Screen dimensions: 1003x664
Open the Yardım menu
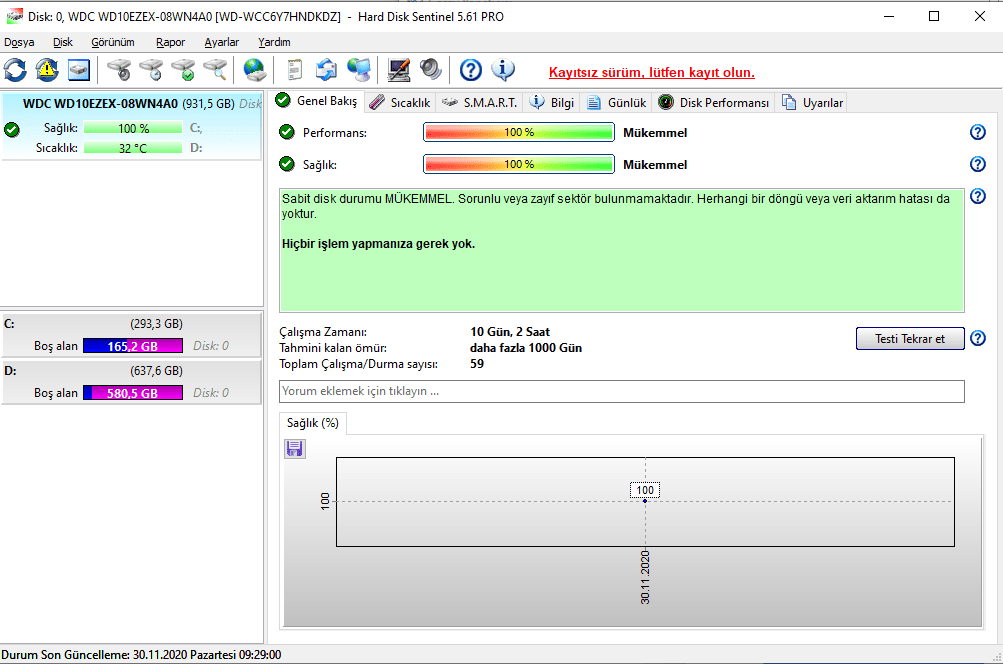coord(274,42)
